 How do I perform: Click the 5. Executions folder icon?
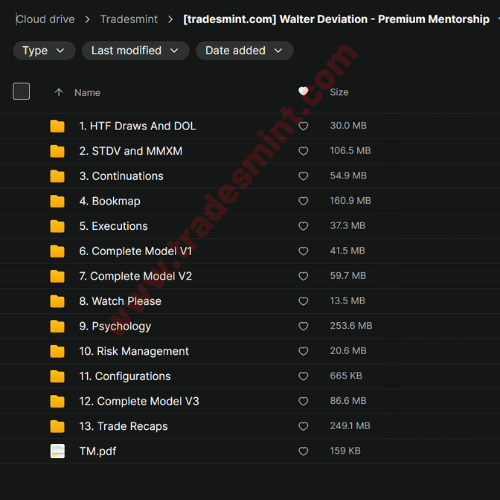pyautogui.click(x=57, y=226)
